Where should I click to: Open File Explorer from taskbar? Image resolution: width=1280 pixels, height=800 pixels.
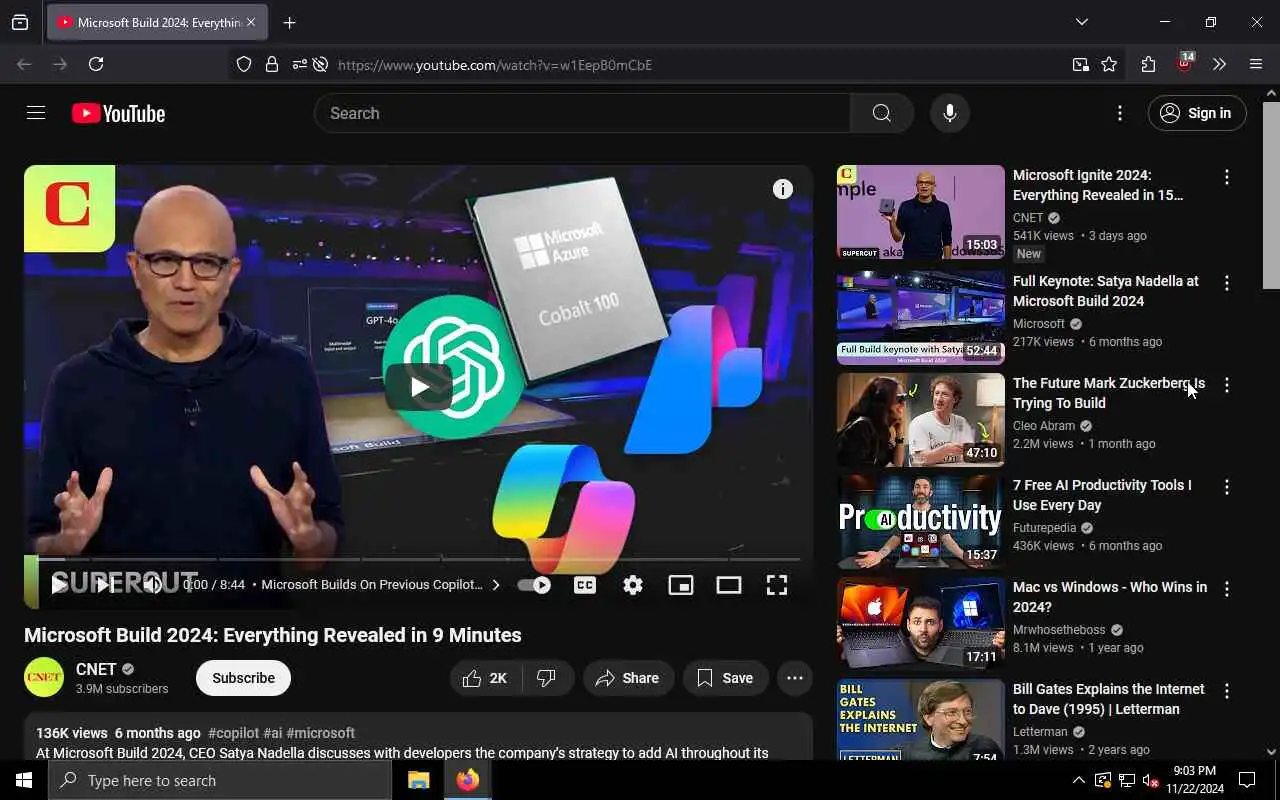click(x=419, y=780)
